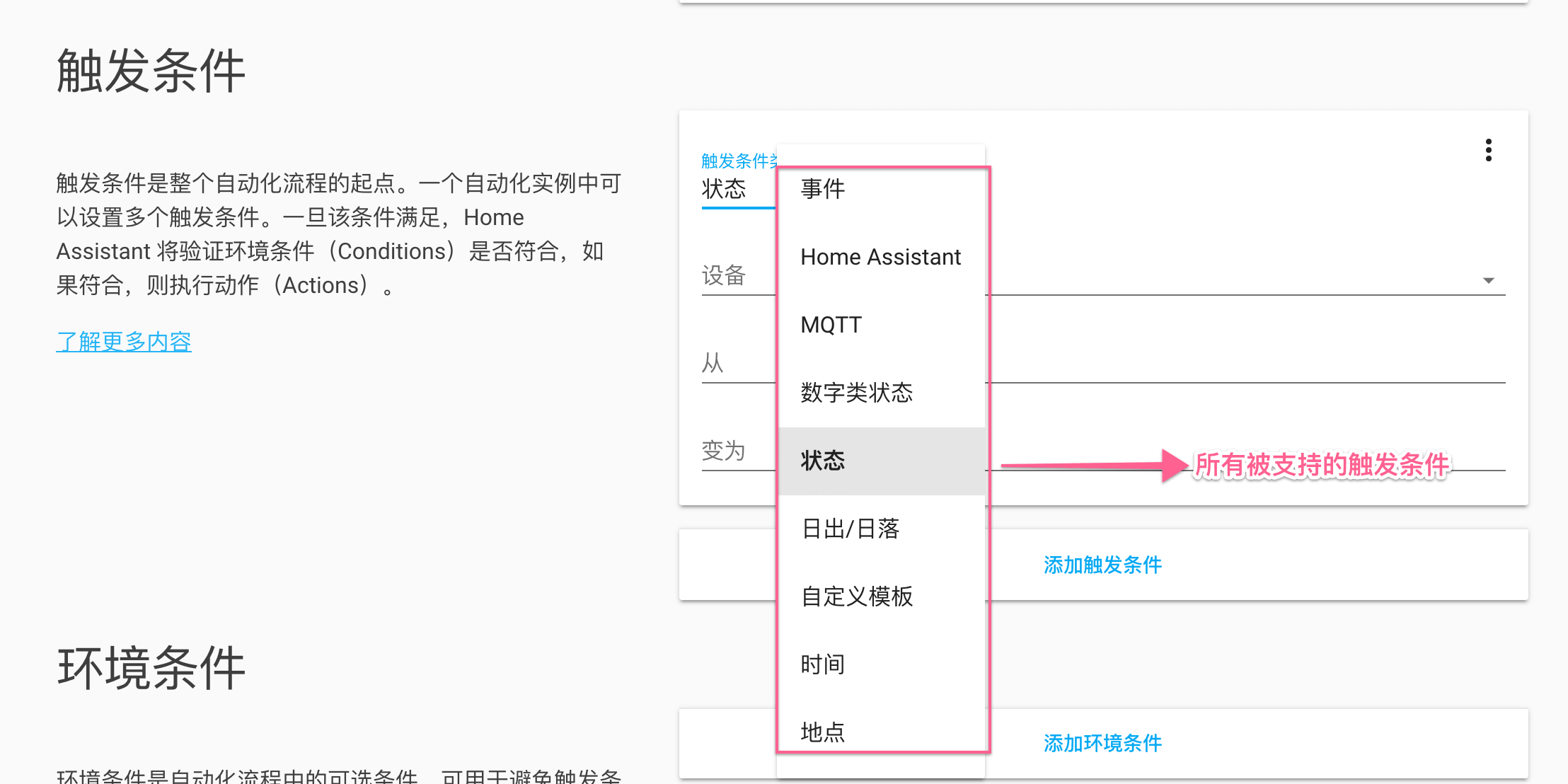
Task: Select 自定义模板 trigger option
Action: [x=856, y=596]
